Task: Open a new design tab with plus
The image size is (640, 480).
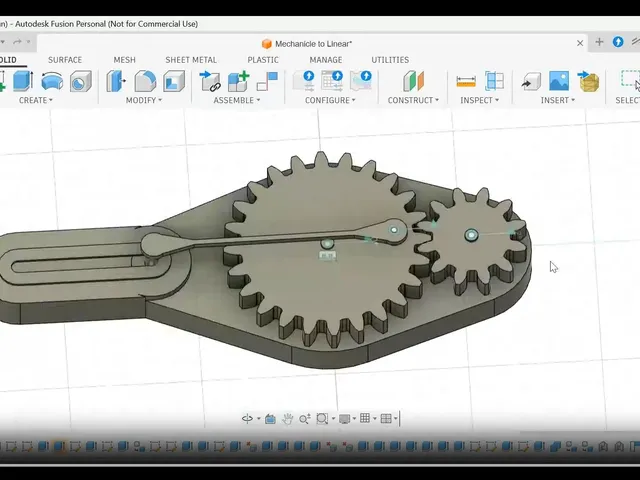Action: pyautogui.click(x=599, y=42)
